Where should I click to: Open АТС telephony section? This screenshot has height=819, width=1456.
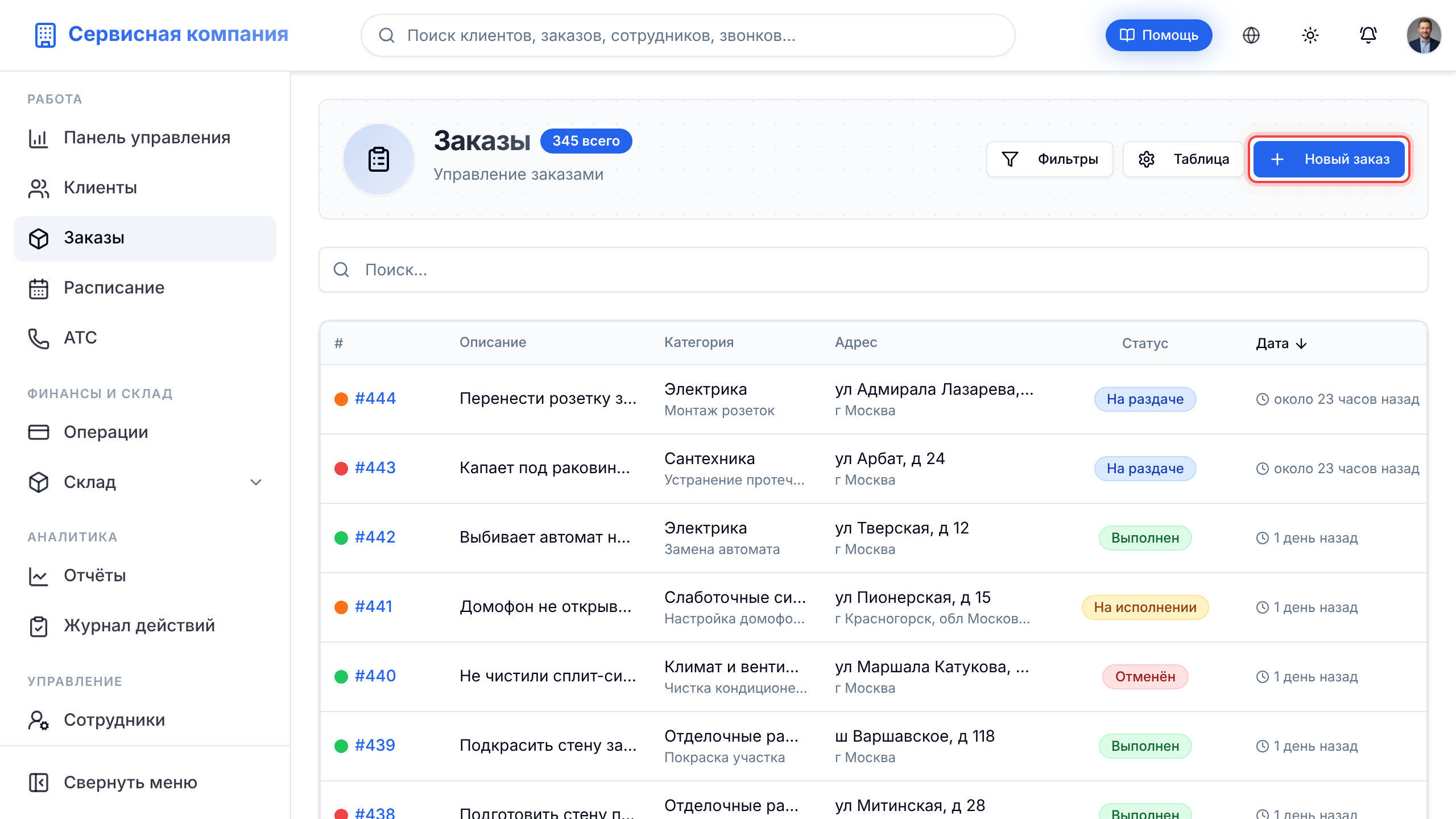pos(145,338)
